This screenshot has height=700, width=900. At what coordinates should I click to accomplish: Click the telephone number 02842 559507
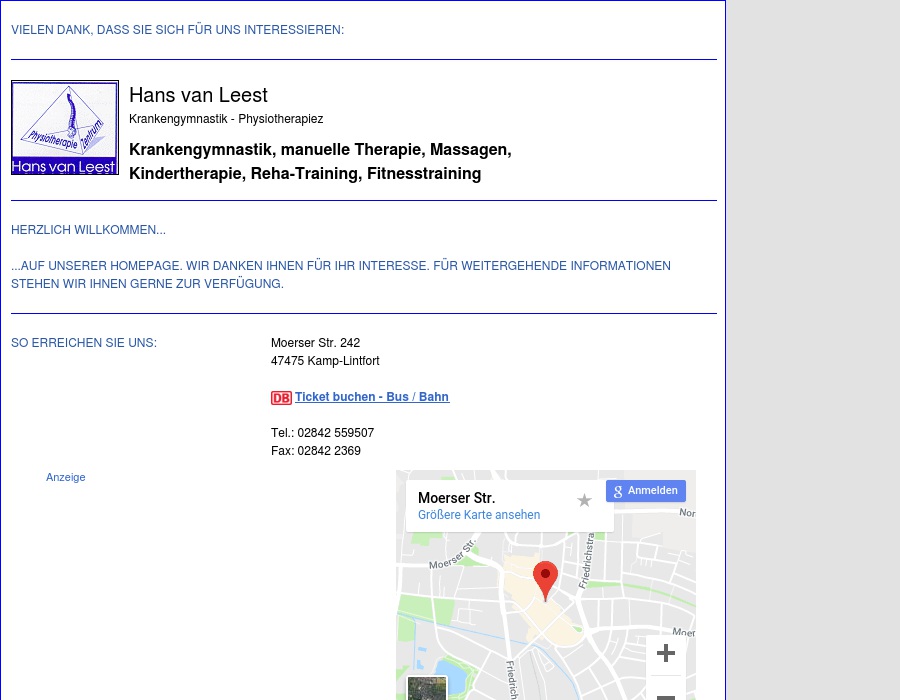(x=335, y=433)
